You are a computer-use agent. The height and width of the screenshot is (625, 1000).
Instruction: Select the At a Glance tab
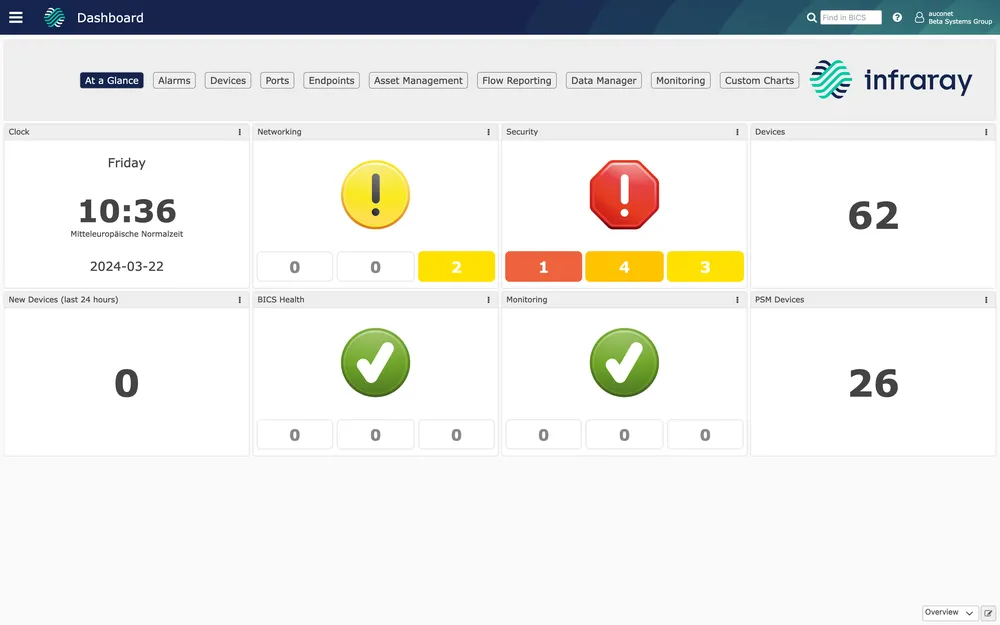pyautogui.click(x=111, y=80)
